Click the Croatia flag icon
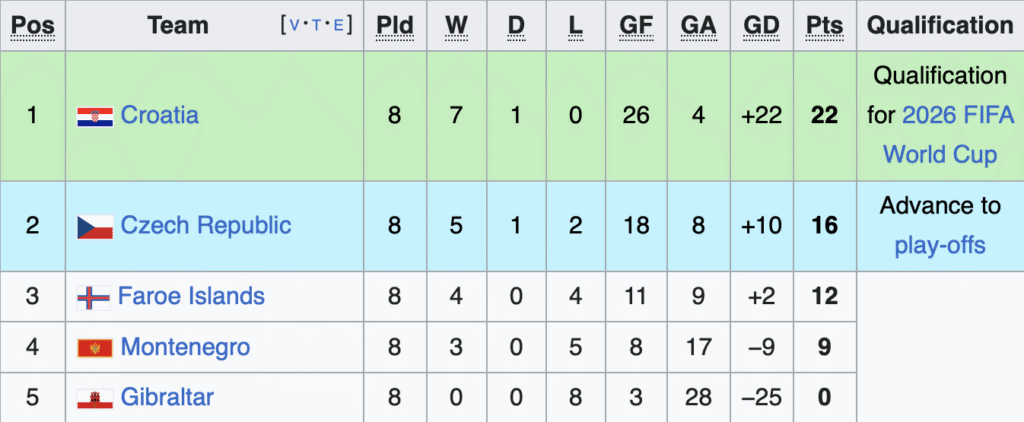 (x=95, y=116)
